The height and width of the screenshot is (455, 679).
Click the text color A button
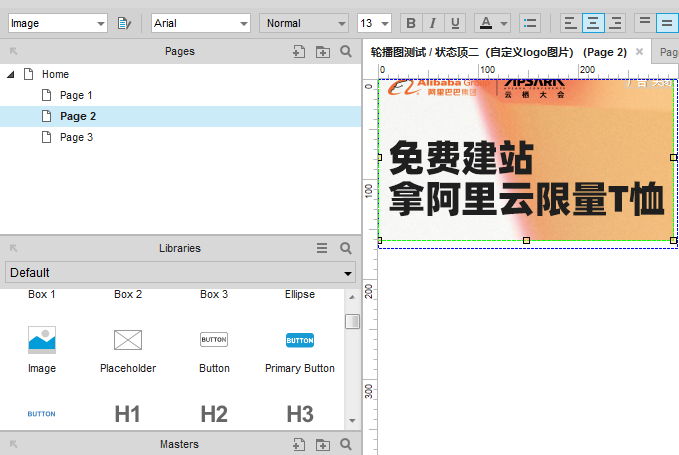[486, 23]
